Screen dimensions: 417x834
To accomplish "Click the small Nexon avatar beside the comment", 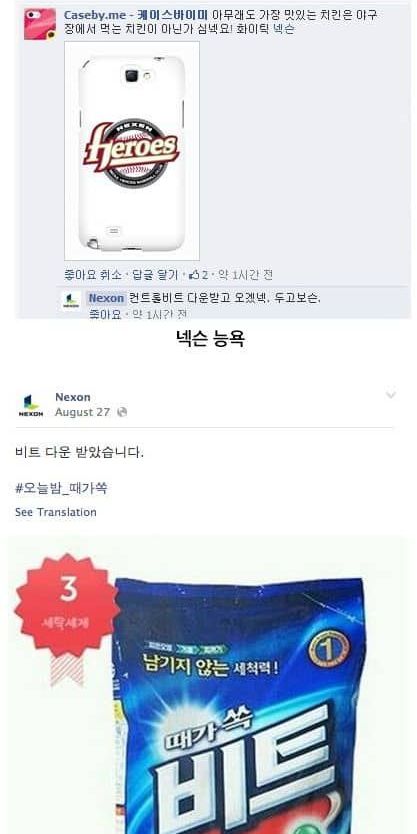I will [71, 301].
